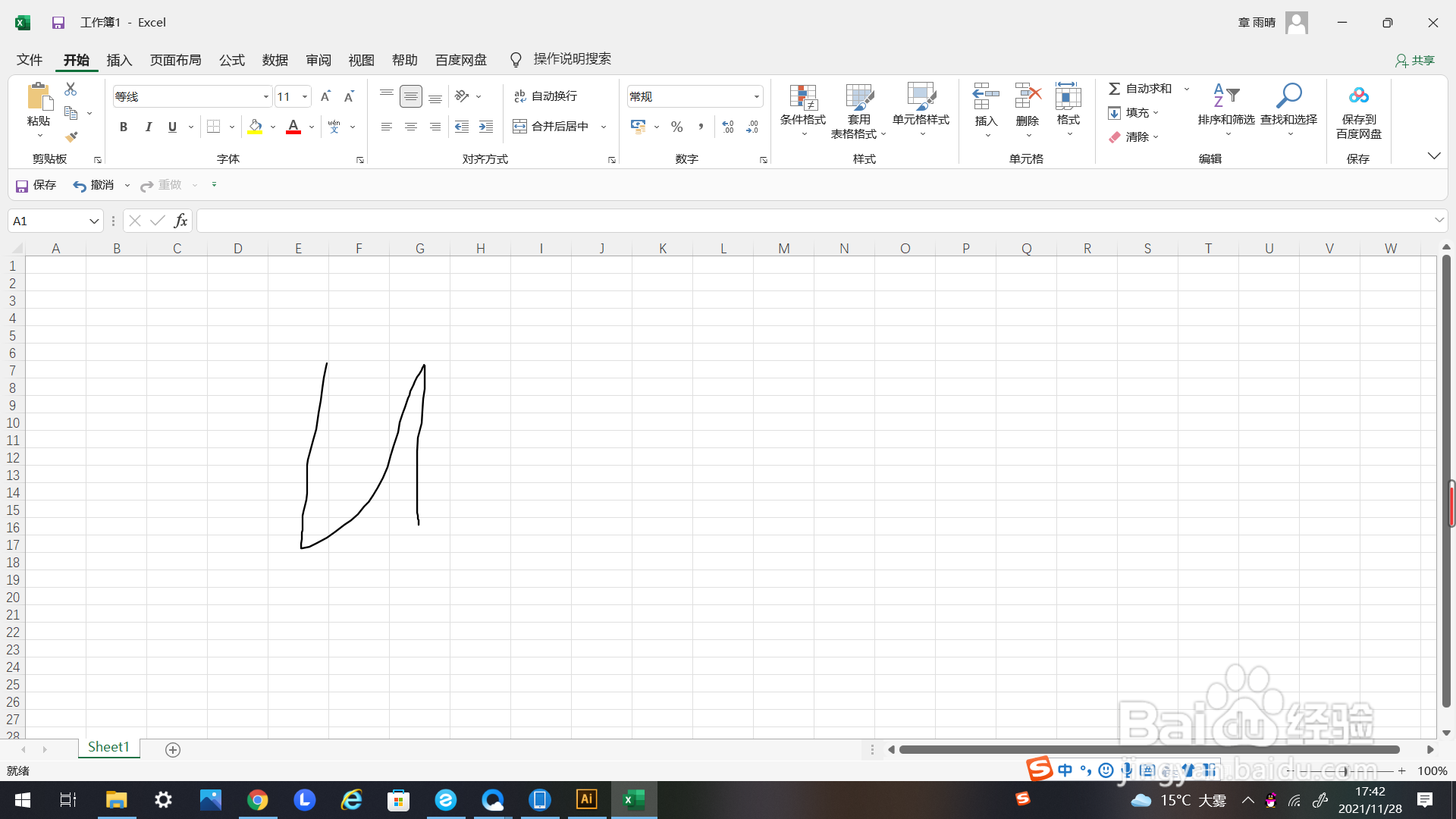The width and height of the screenshot is (1456, 819).
Task: Click the Insert Function fx icon
Action: [180, 221]
